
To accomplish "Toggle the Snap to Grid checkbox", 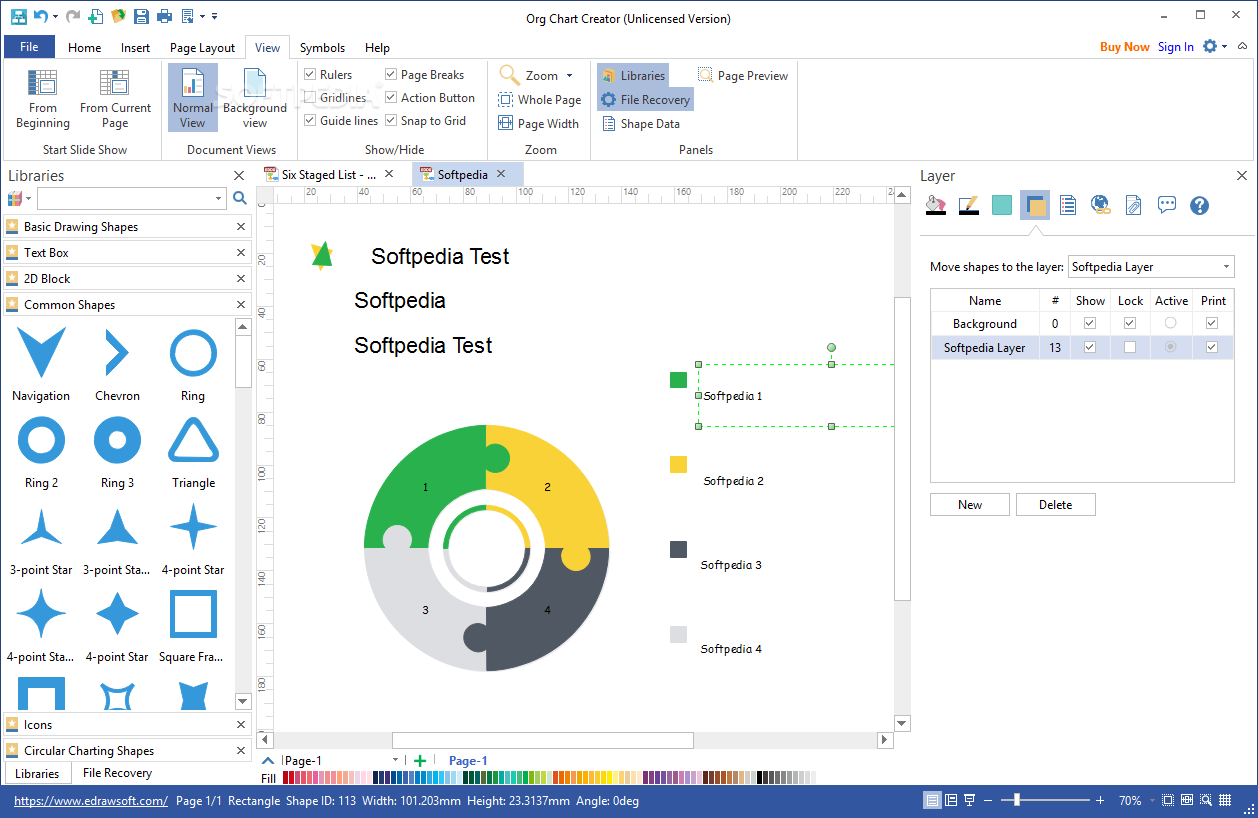I will pyautogui.click(x=391, y=121).
